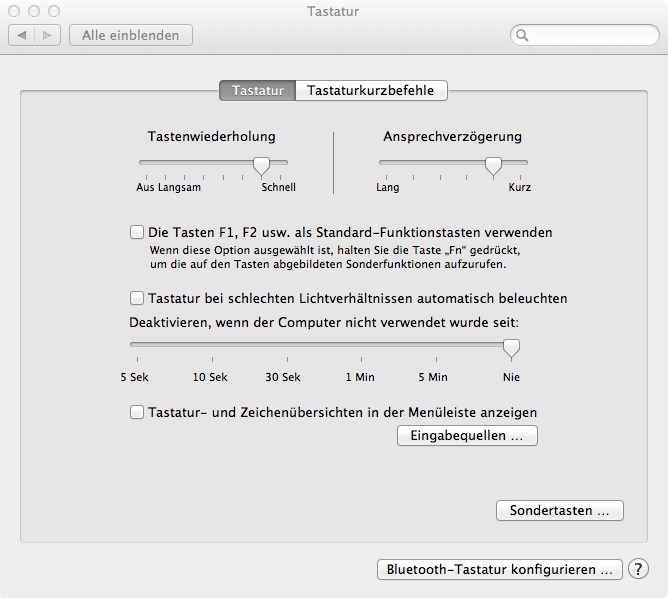Click the window zoom button
668x598 pixels.
(x=54, y=11)
